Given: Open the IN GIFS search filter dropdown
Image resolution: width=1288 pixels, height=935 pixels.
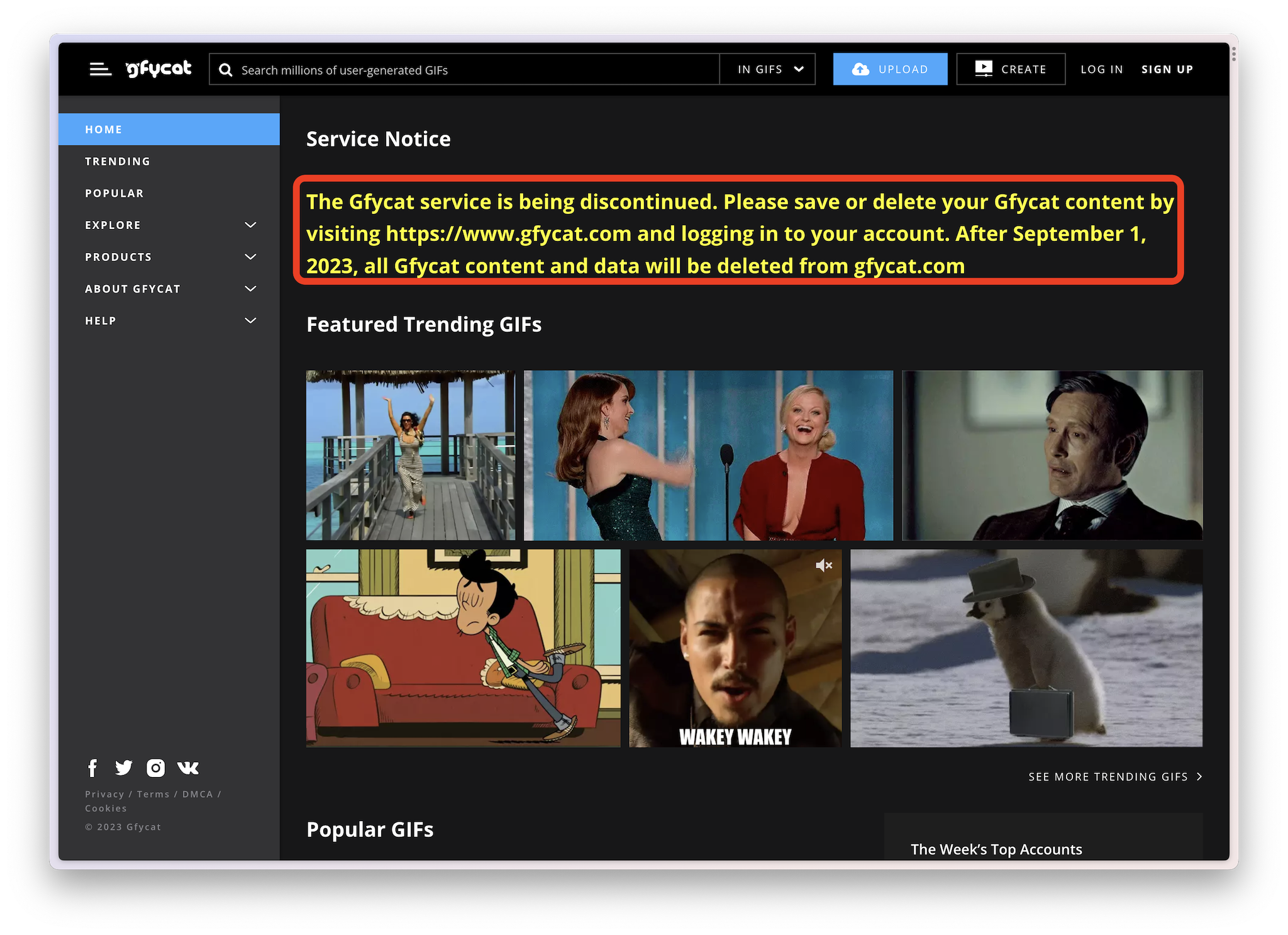Looking at the screenshot, I should pos(767,69).
